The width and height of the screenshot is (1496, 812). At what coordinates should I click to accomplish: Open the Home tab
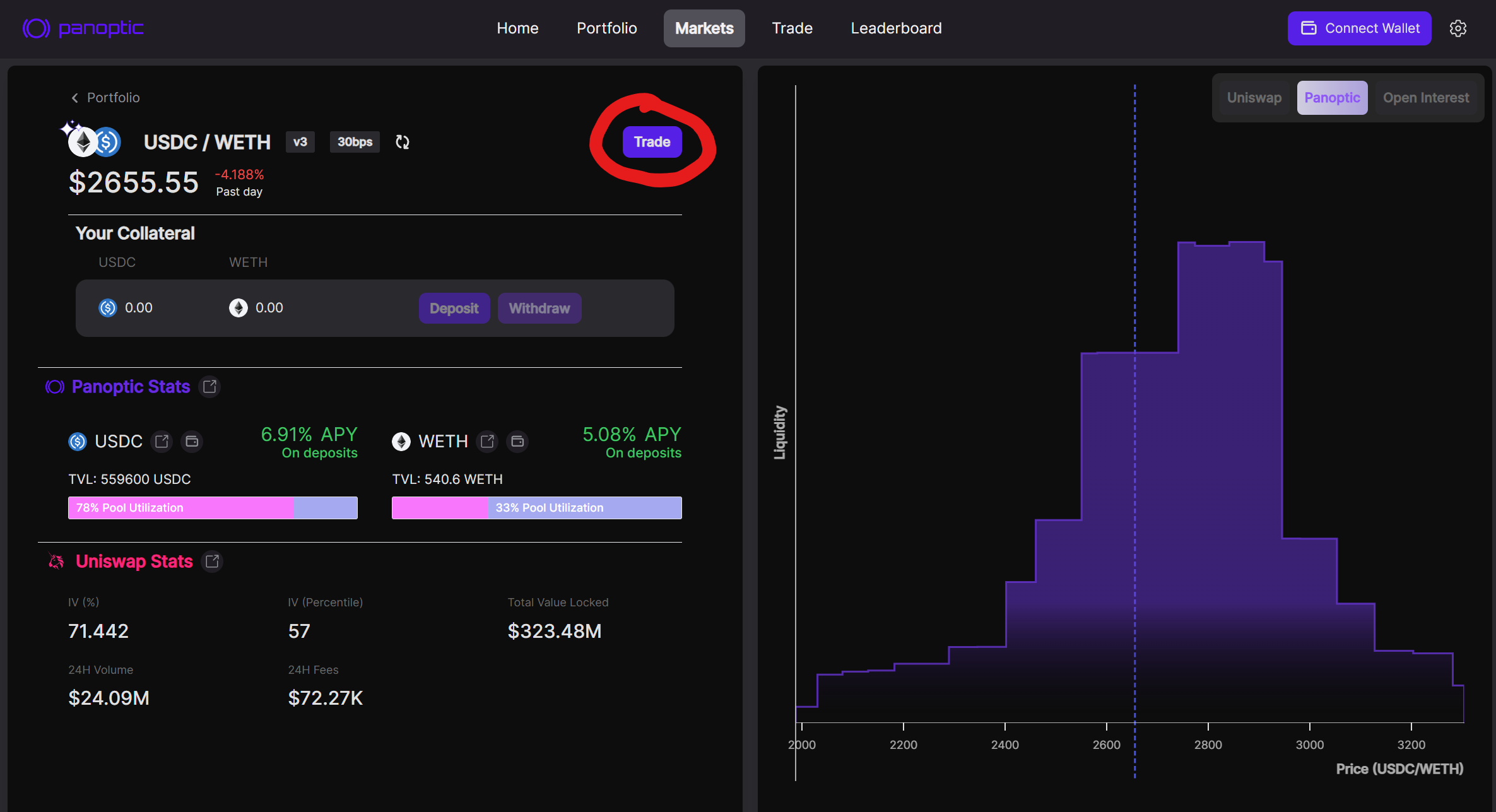(x=517, y=28)
